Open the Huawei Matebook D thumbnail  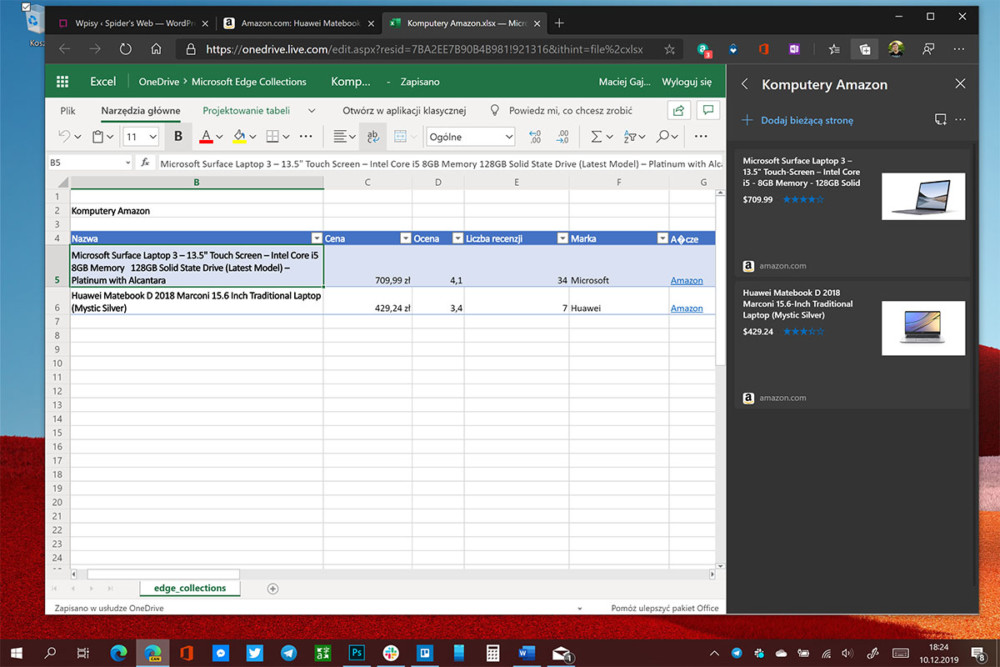pos(923,328)
